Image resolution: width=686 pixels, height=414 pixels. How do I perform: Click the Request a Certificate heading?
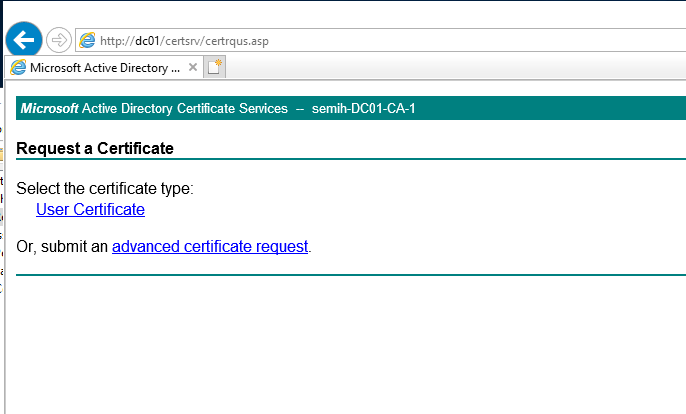click(x=95, y=149)
